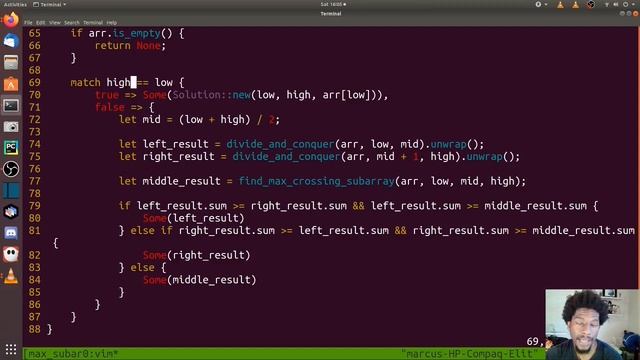Click line number 88 in gutter
Viewport: 640px width, 360px height.
tap(35, 329)
